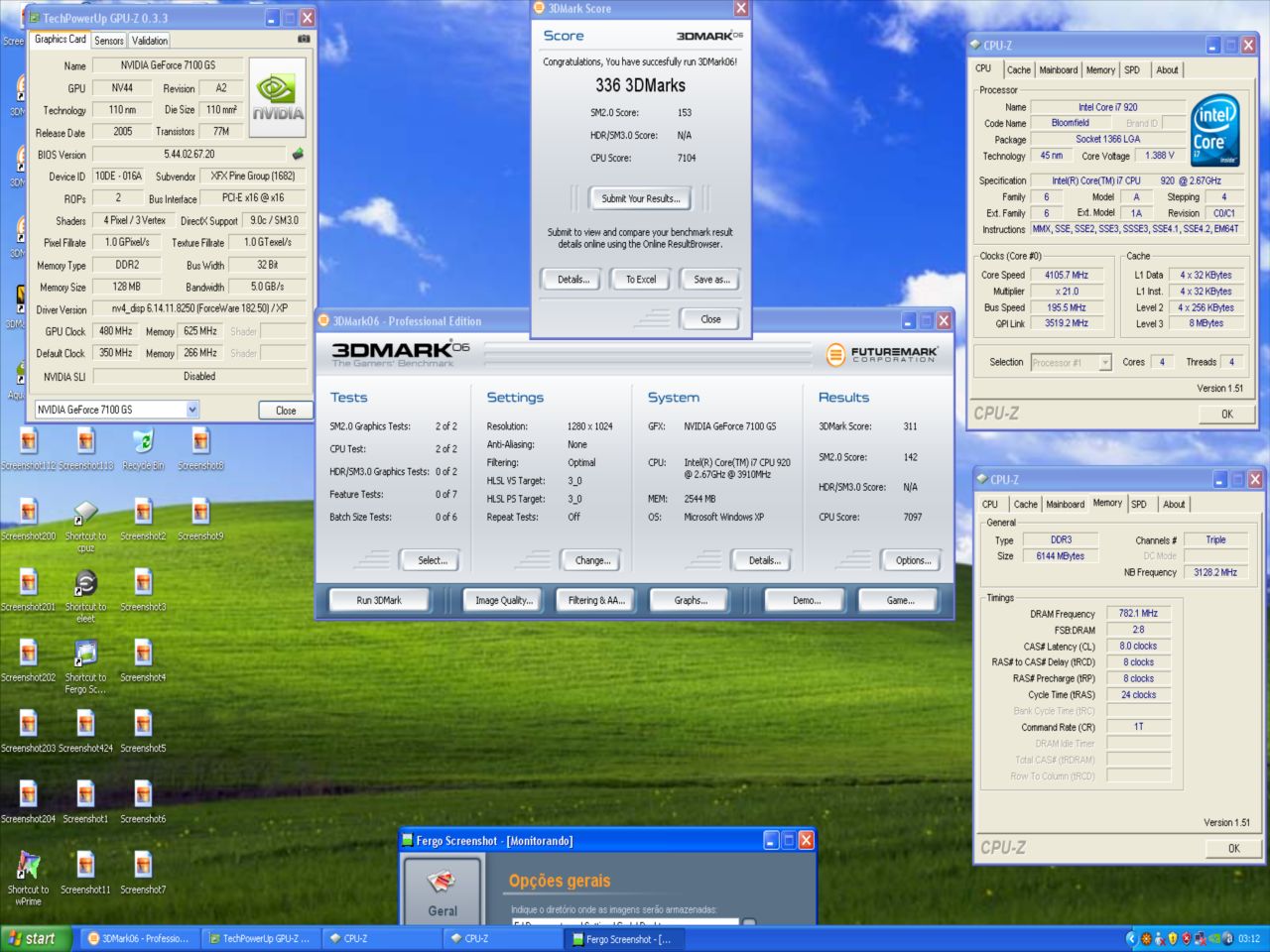Click Submit Your Results in 3DMark Score
Image resolution: width=1270 pixels, height=952 pixels.
point(641,198)
